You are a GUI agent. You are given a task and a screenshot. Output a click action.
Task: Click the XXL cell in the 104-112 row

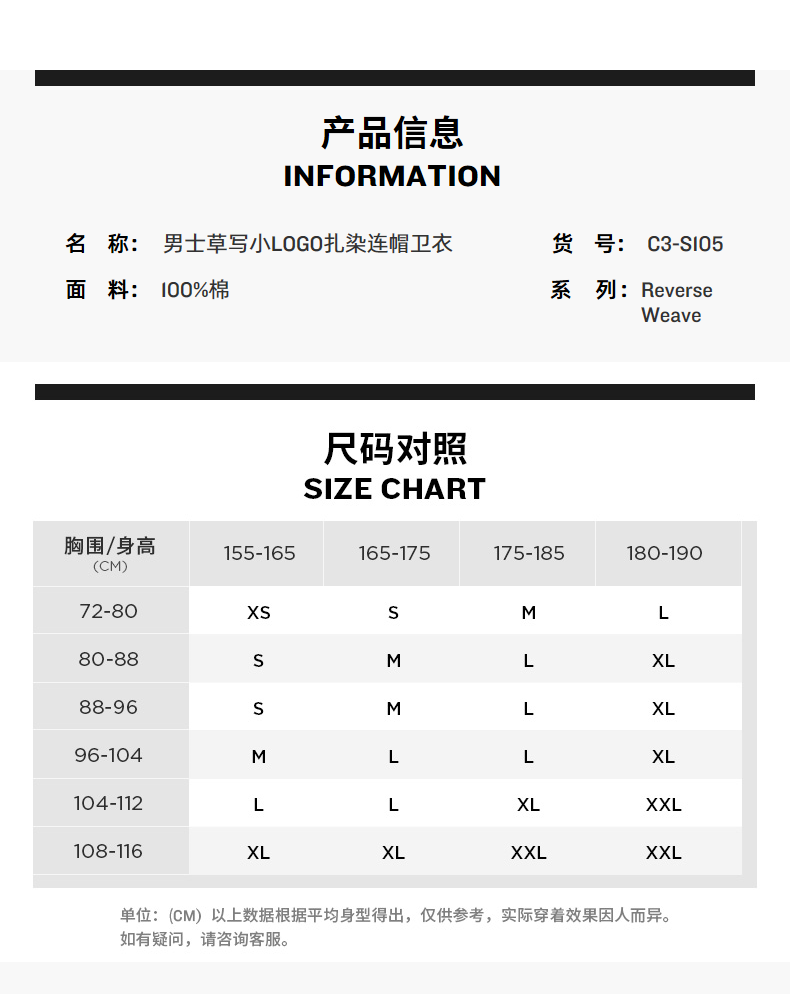coord(664,804)
